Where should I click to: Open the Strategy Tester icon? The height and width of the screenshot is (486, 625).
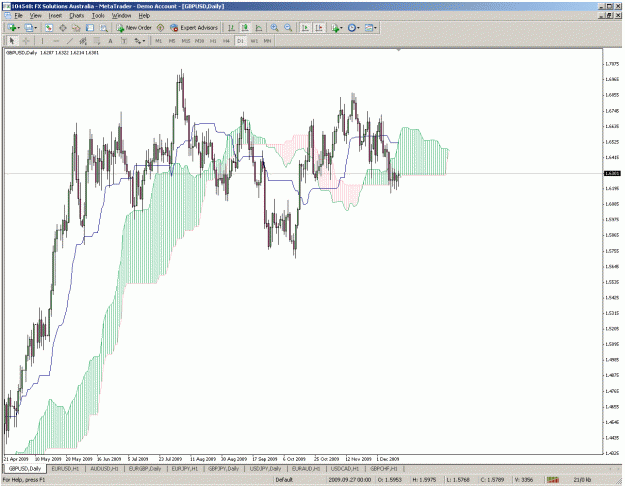[104, 28]
